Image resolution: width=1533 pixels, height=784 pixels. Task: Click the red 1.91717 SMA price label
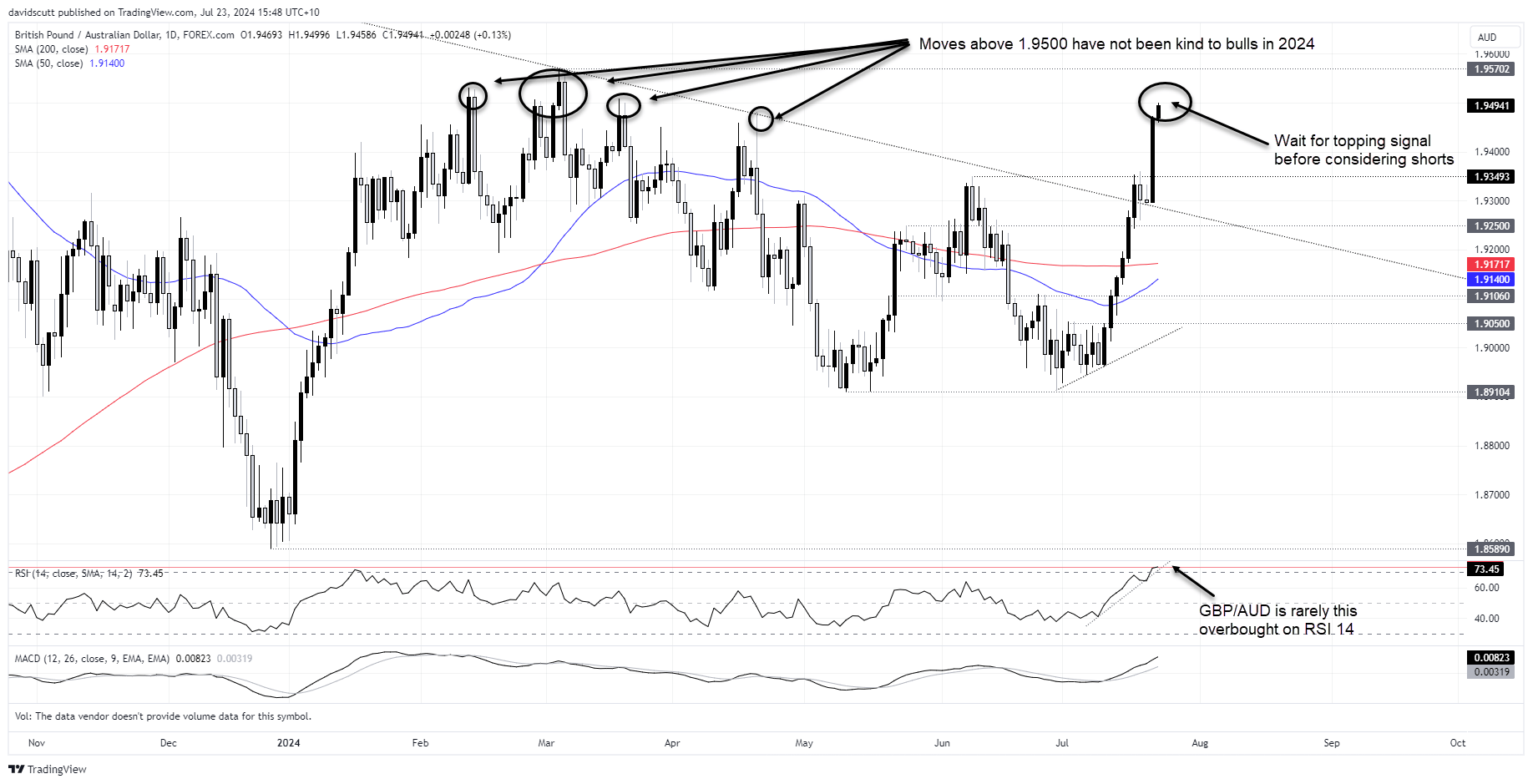point(1491,265)
